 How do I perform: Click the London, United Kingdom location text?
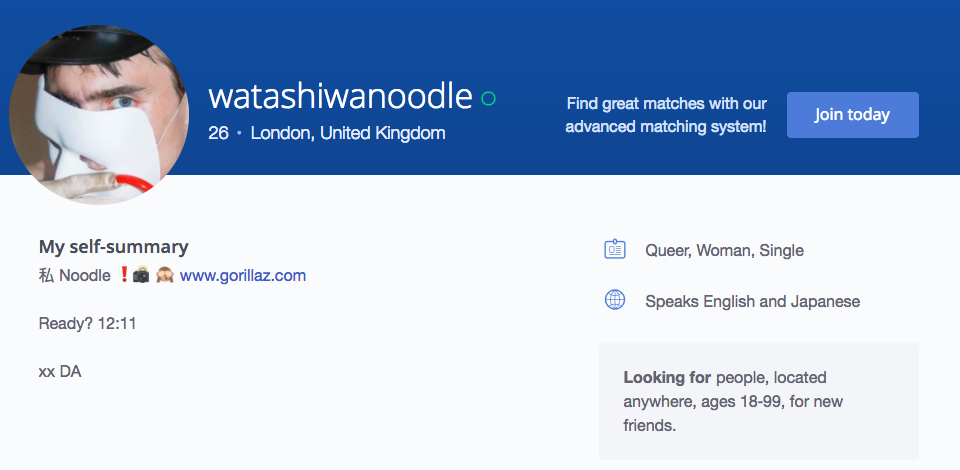[x=348, y=133]
